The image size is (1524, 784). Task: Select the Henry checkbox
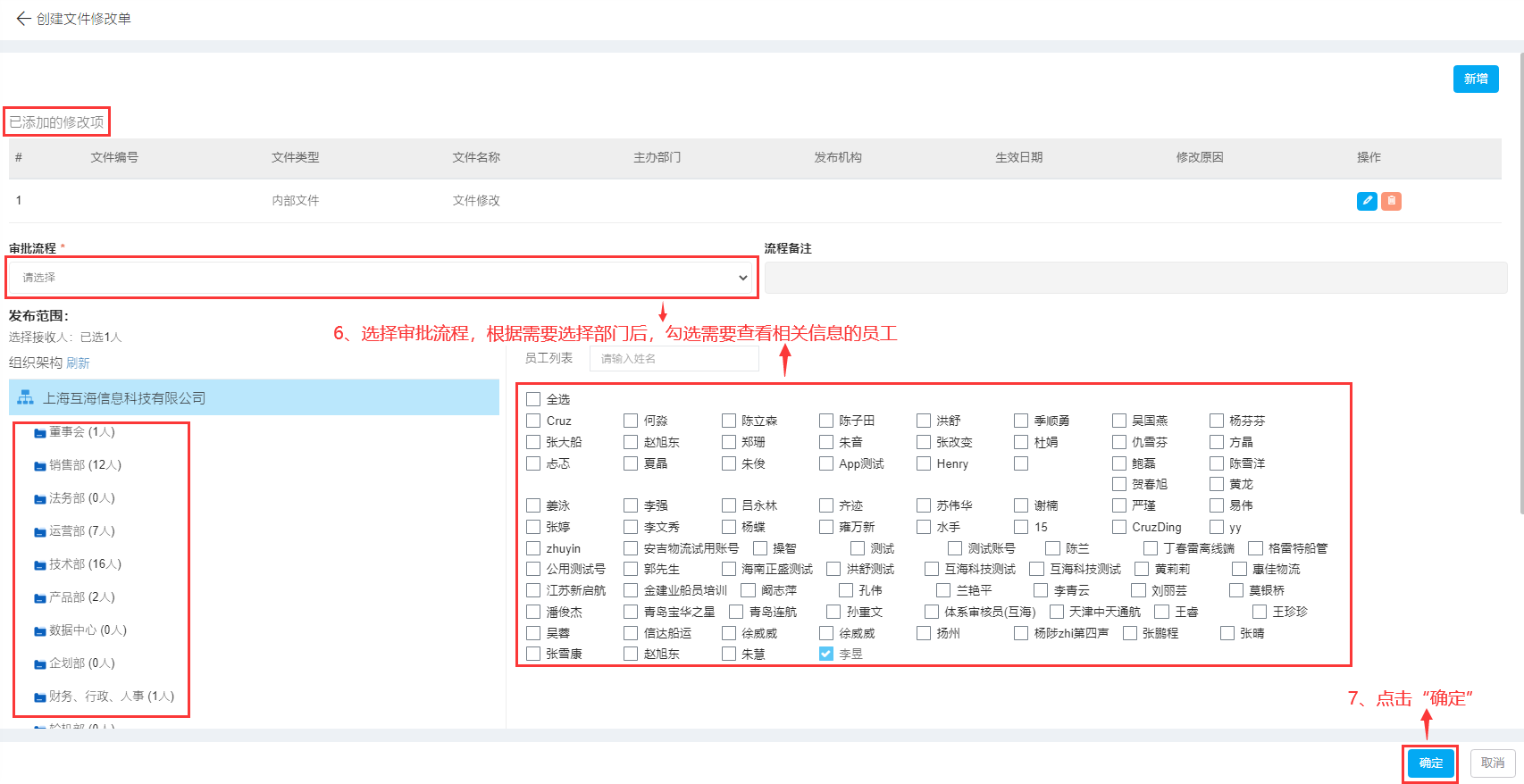924,463
